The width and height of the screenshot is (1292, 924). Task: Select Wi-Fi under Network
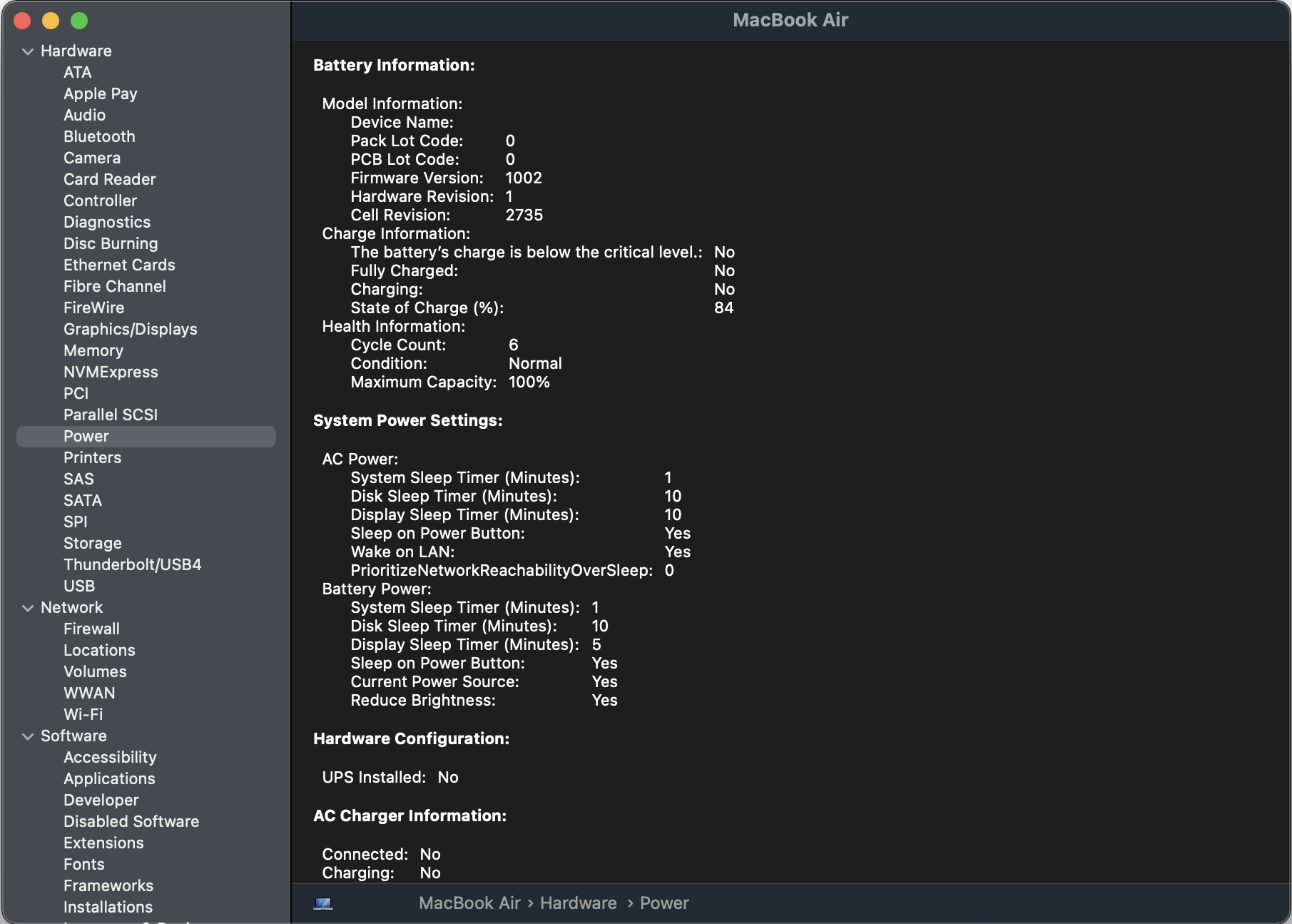(x=83, y=714)
